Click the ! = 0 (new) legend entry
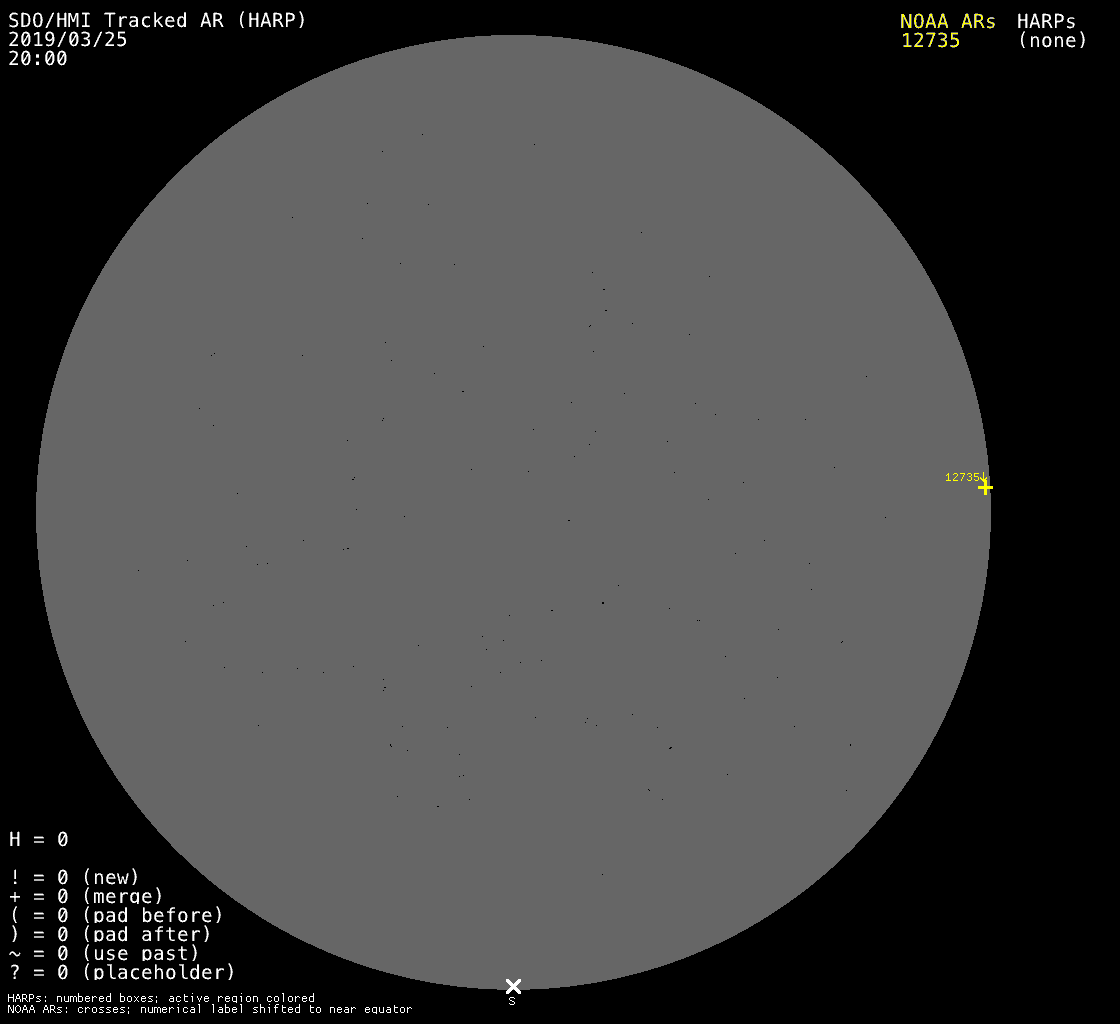The width and height of the screenshot is (1120, 1024). pos(74,877)
